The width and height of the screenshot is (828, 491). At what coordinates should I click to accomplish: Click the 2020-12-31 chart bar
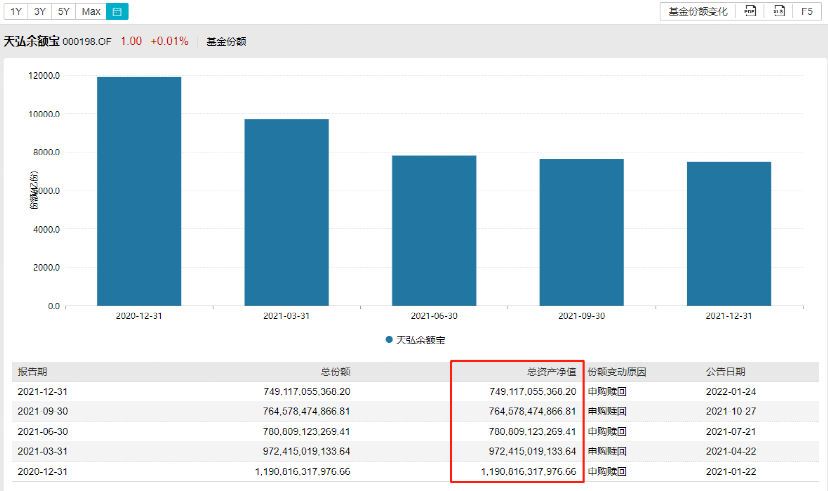(x=139, y=191)
